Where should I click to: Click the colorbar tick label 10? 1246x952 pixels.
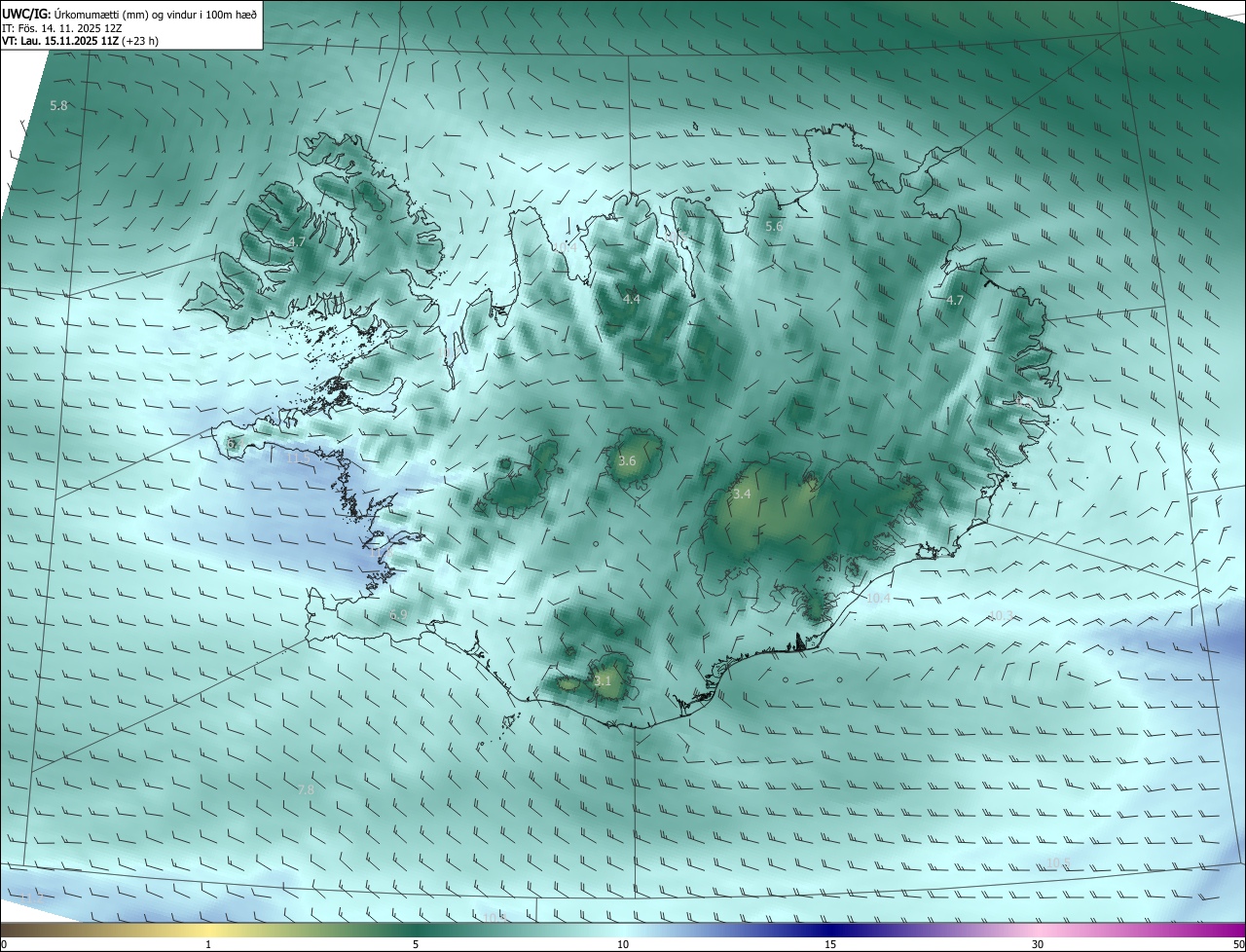click(x=623, y=944)
